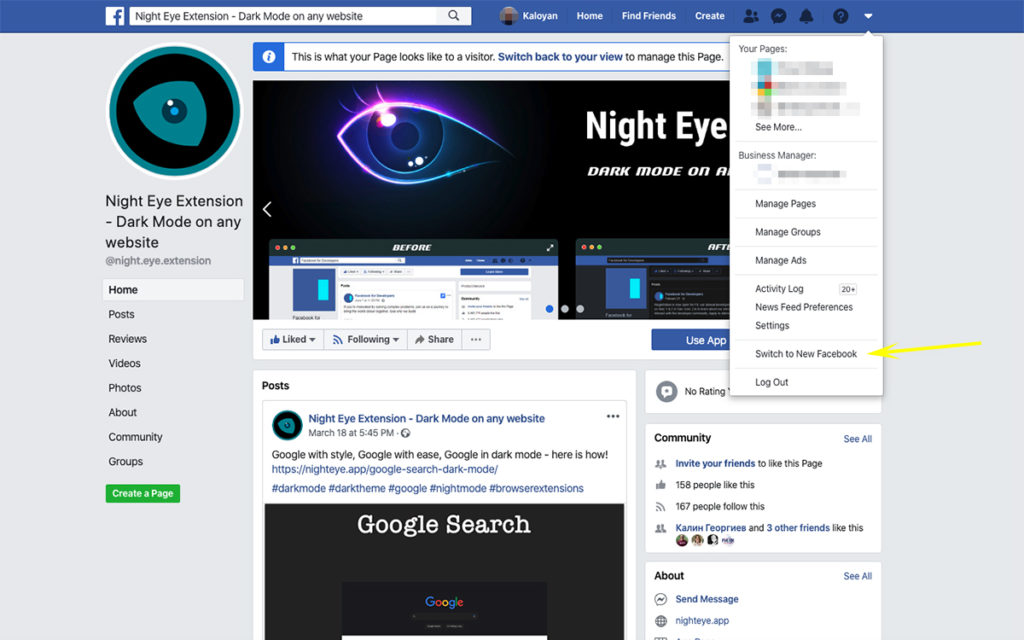Open News Feed Preferences
This screenshot has width=1024, height=640.
point(806,307)
